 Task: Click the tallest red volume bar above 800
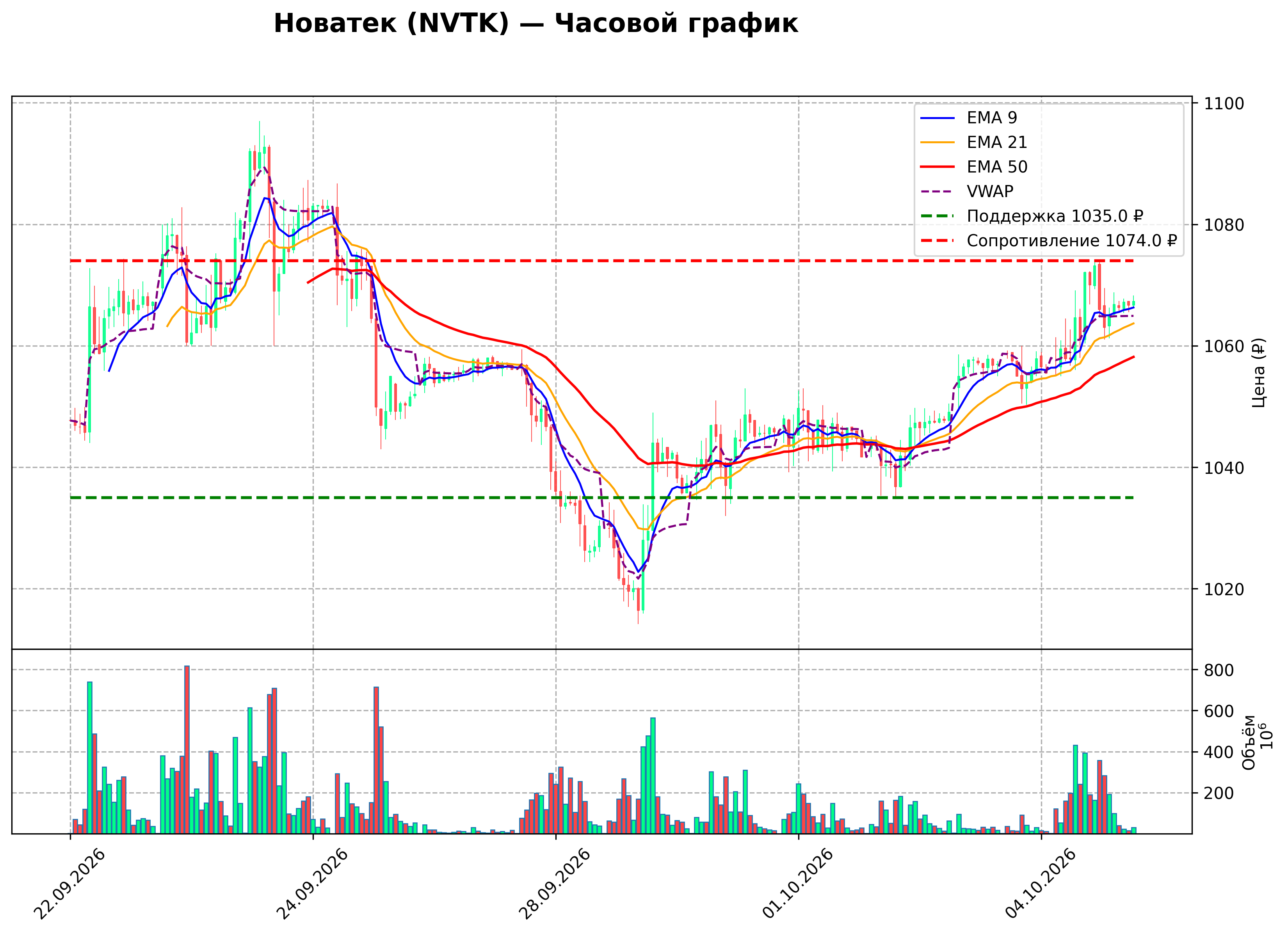click(187, 750)
